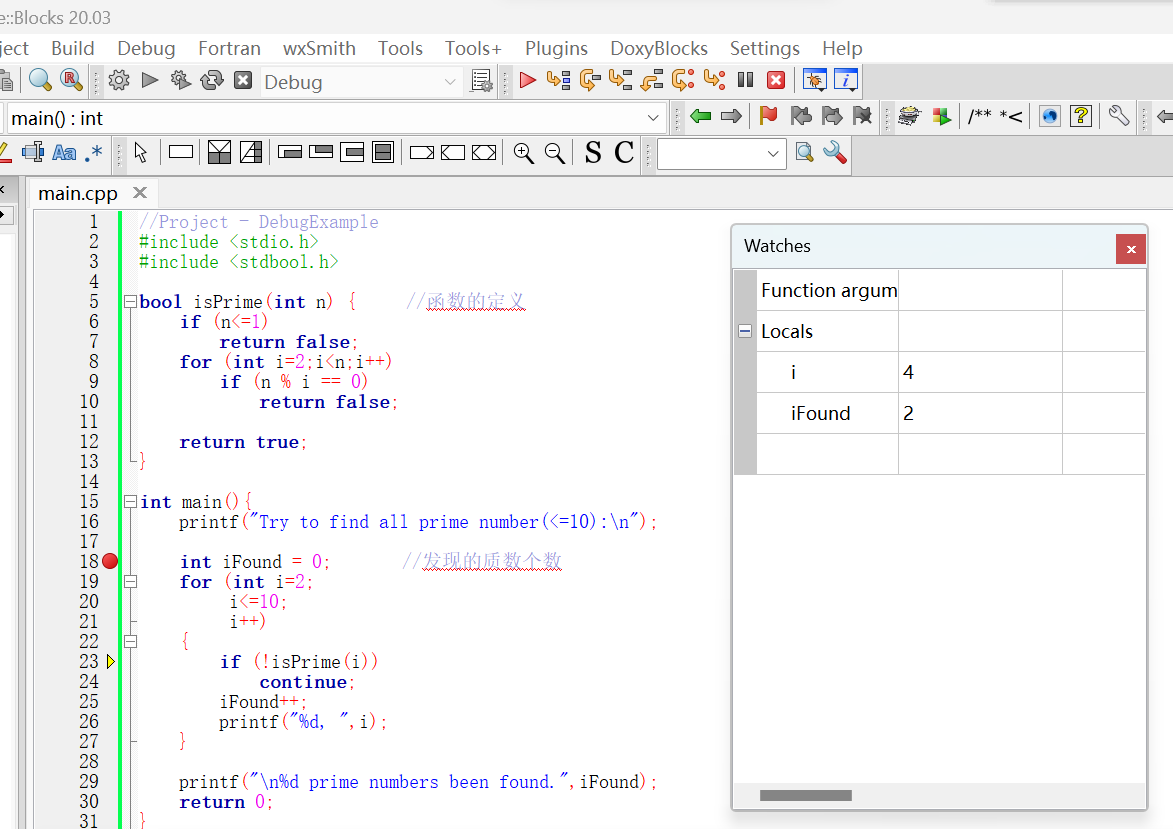Click the Break debugger pause icon
Screen dimensions: 1173x829
pos(745,80)
